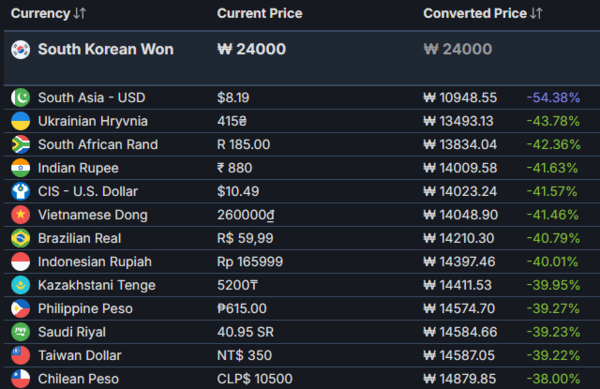Sort by Converted Price arrows
This screenshot has width=600, height=389.
(536, 13)
